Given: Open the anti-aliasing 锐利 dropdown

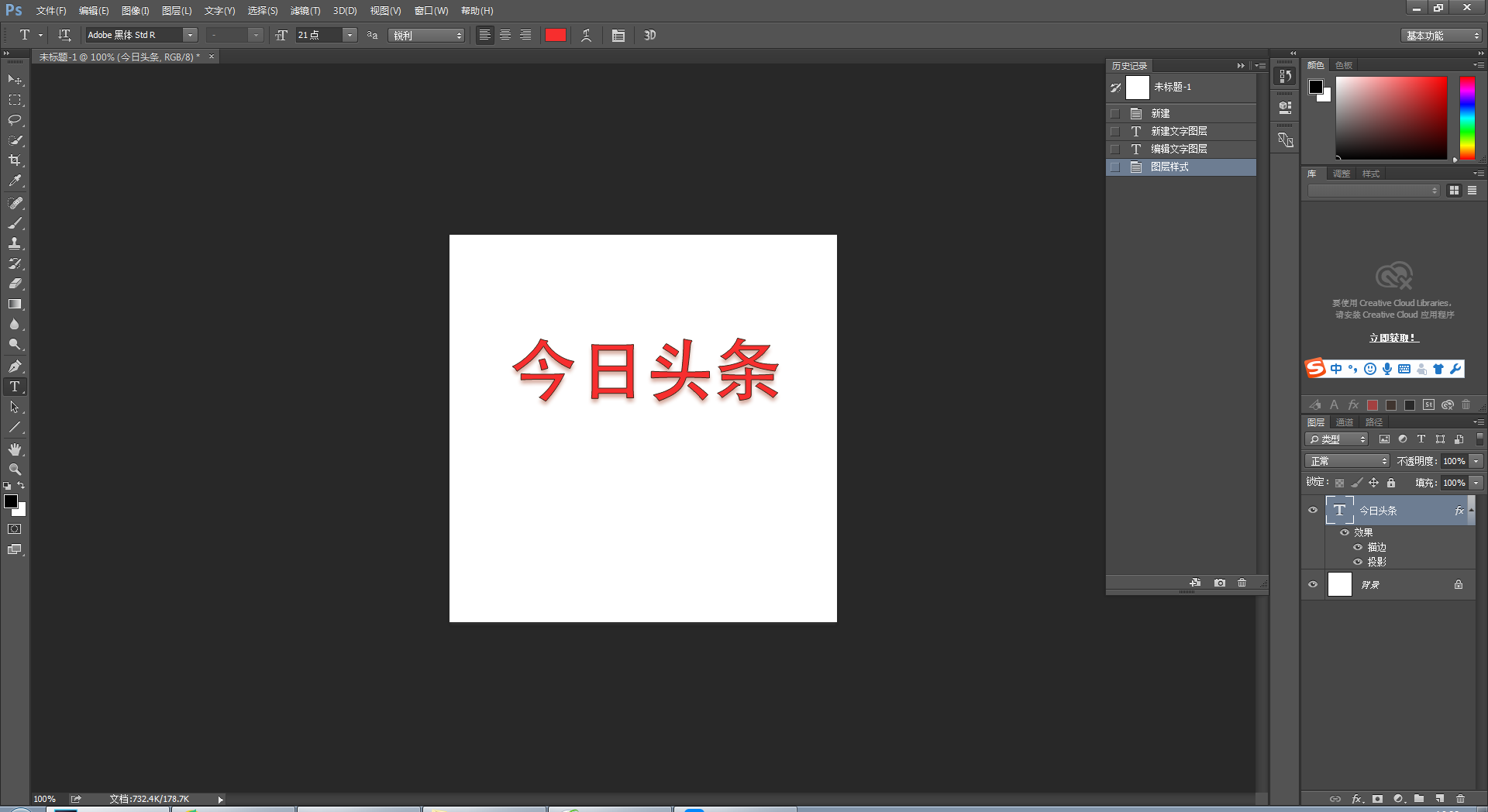Looking at the screenshot, I should point(426,35).
